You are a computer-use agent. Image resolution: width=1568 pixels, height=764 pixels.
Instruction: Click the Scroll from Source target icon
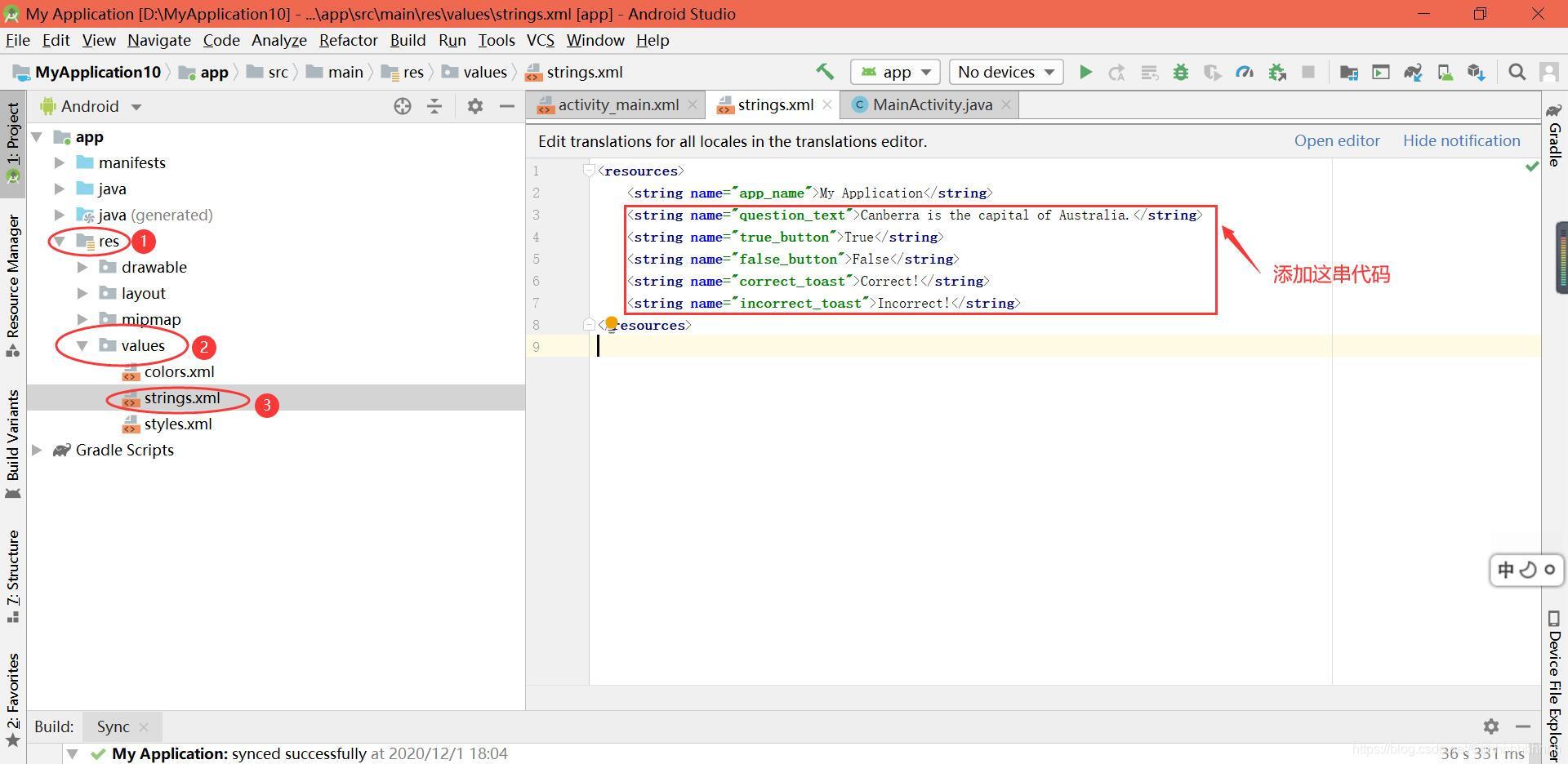(x=403, y=106)
